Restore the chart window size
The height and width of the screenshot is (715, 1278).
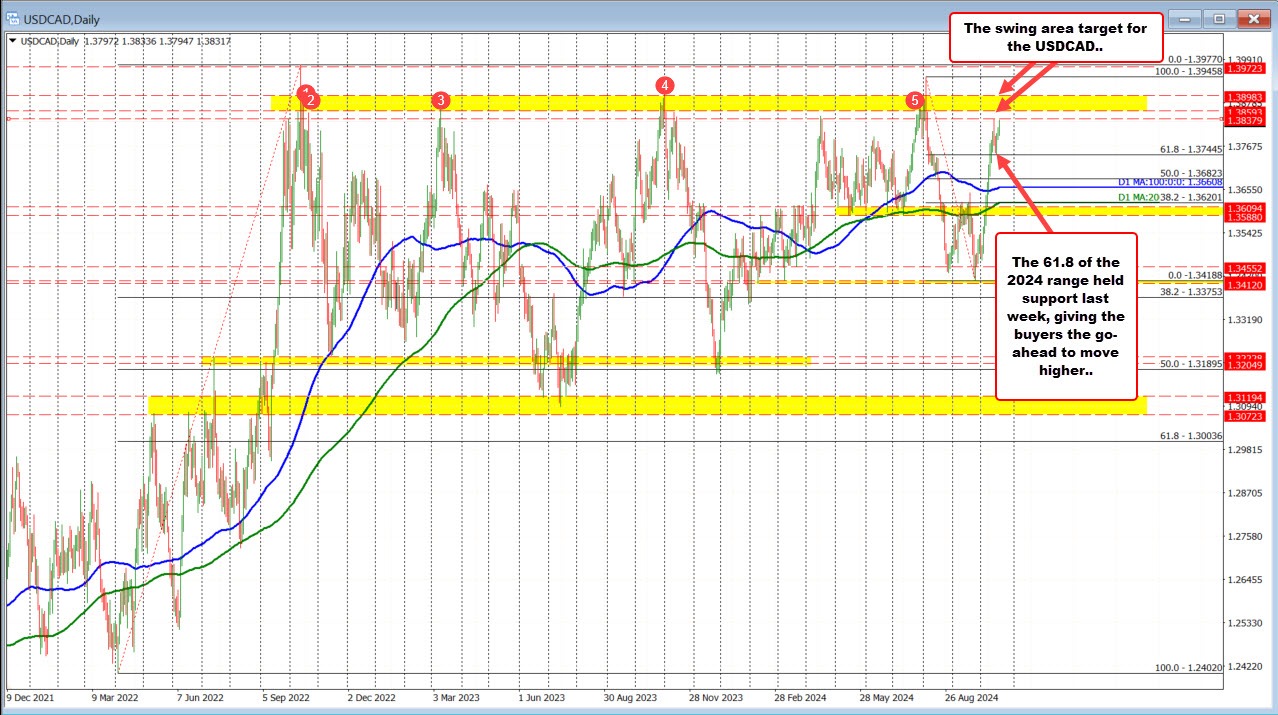point(1219,19)
